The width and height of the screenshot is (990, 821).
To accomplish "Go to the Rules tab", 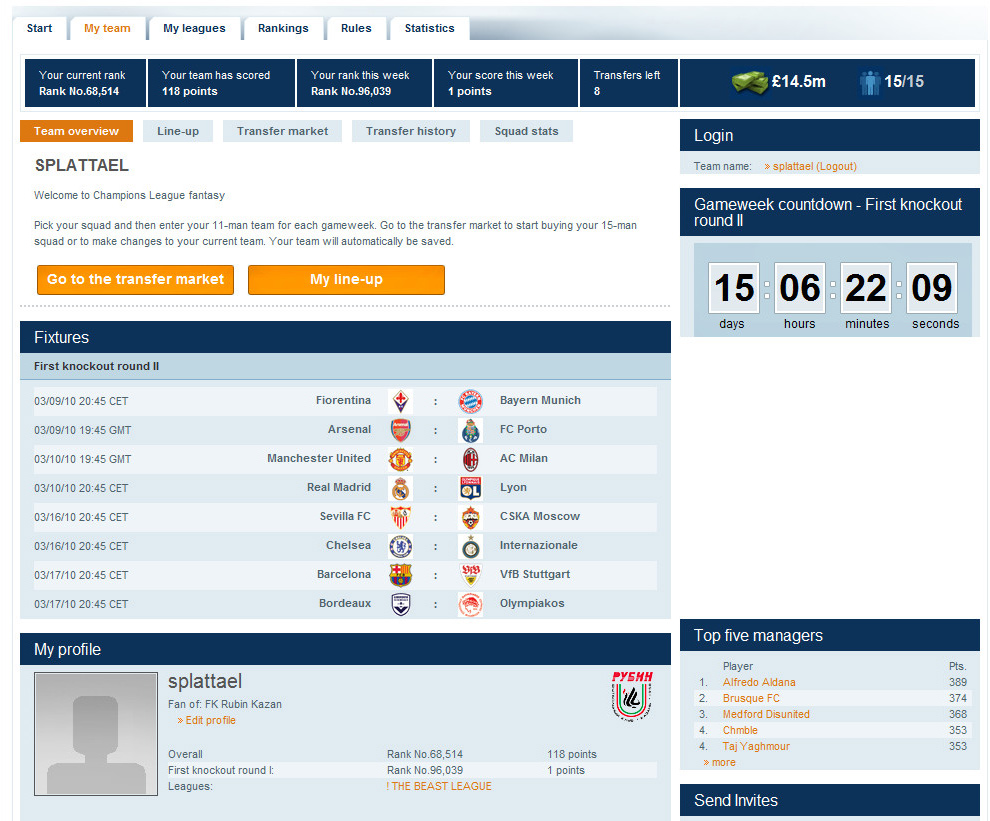I will pos(356,28).
